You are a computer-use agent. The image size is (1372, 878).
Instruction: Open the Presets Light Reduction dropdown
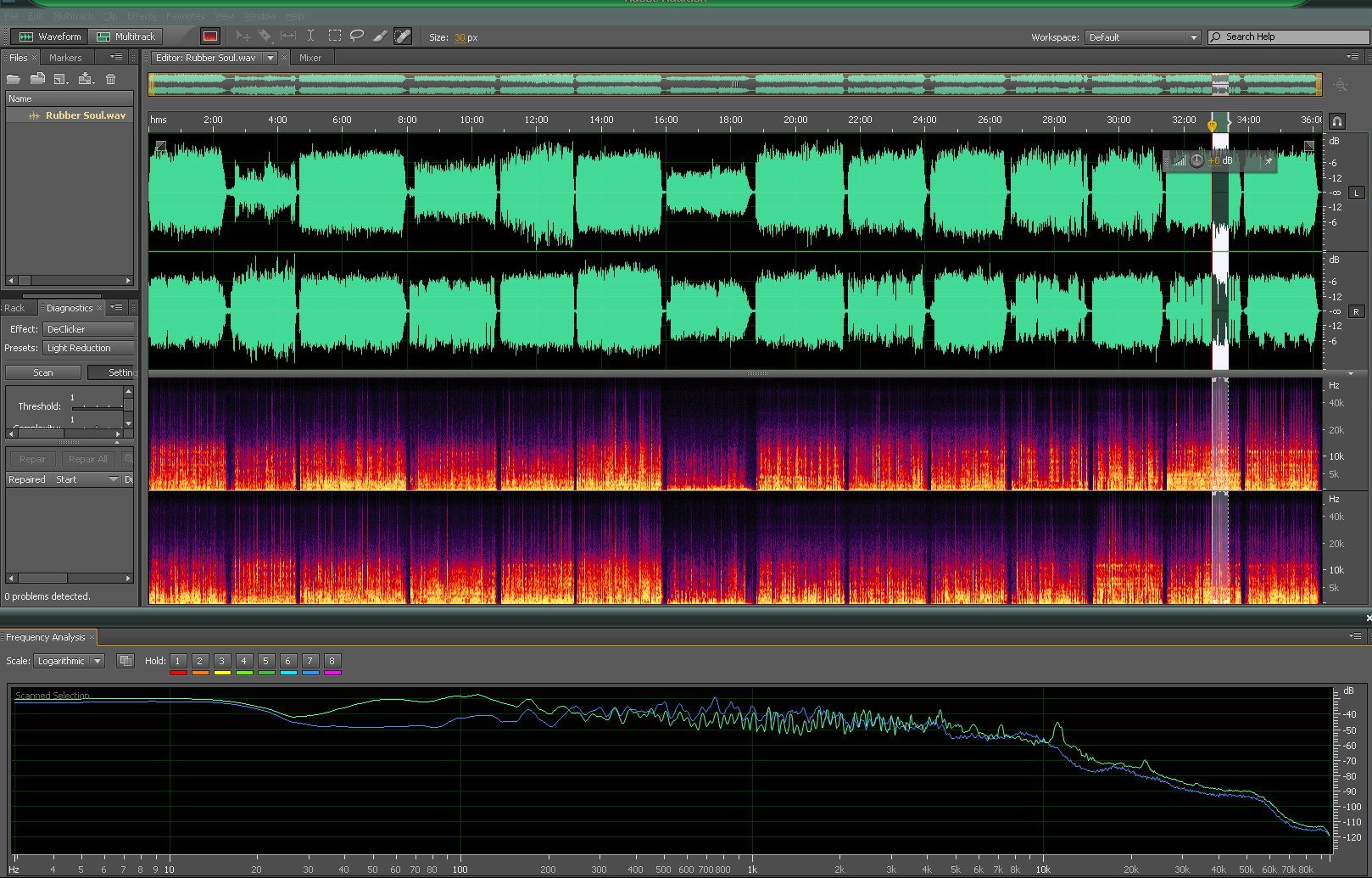pyautogui.click(x=88, y=348)
